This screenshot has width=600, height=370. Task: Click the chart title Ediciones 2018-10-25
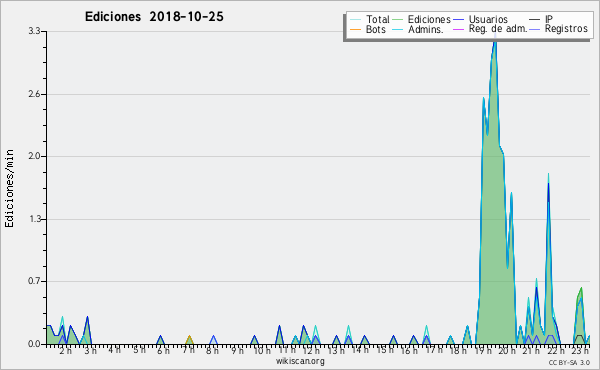[154, 17]
